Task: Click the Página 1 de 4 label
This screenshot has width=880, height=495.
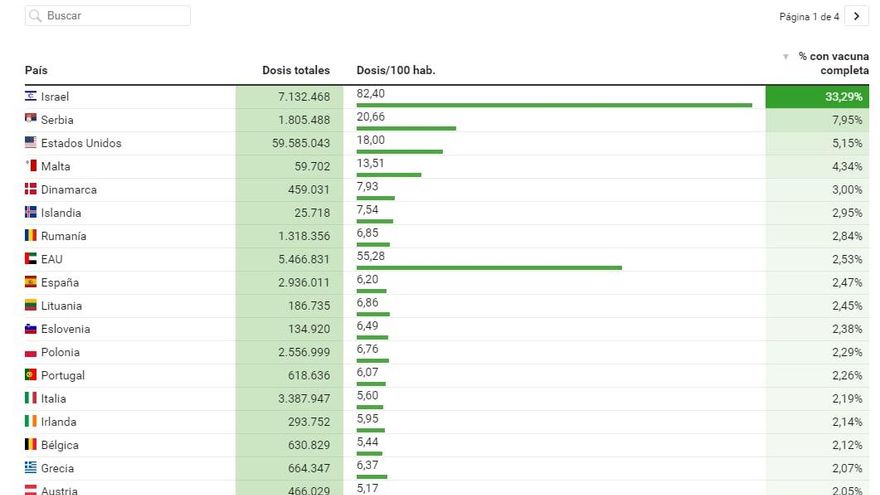Action: [x=809, y=17]
